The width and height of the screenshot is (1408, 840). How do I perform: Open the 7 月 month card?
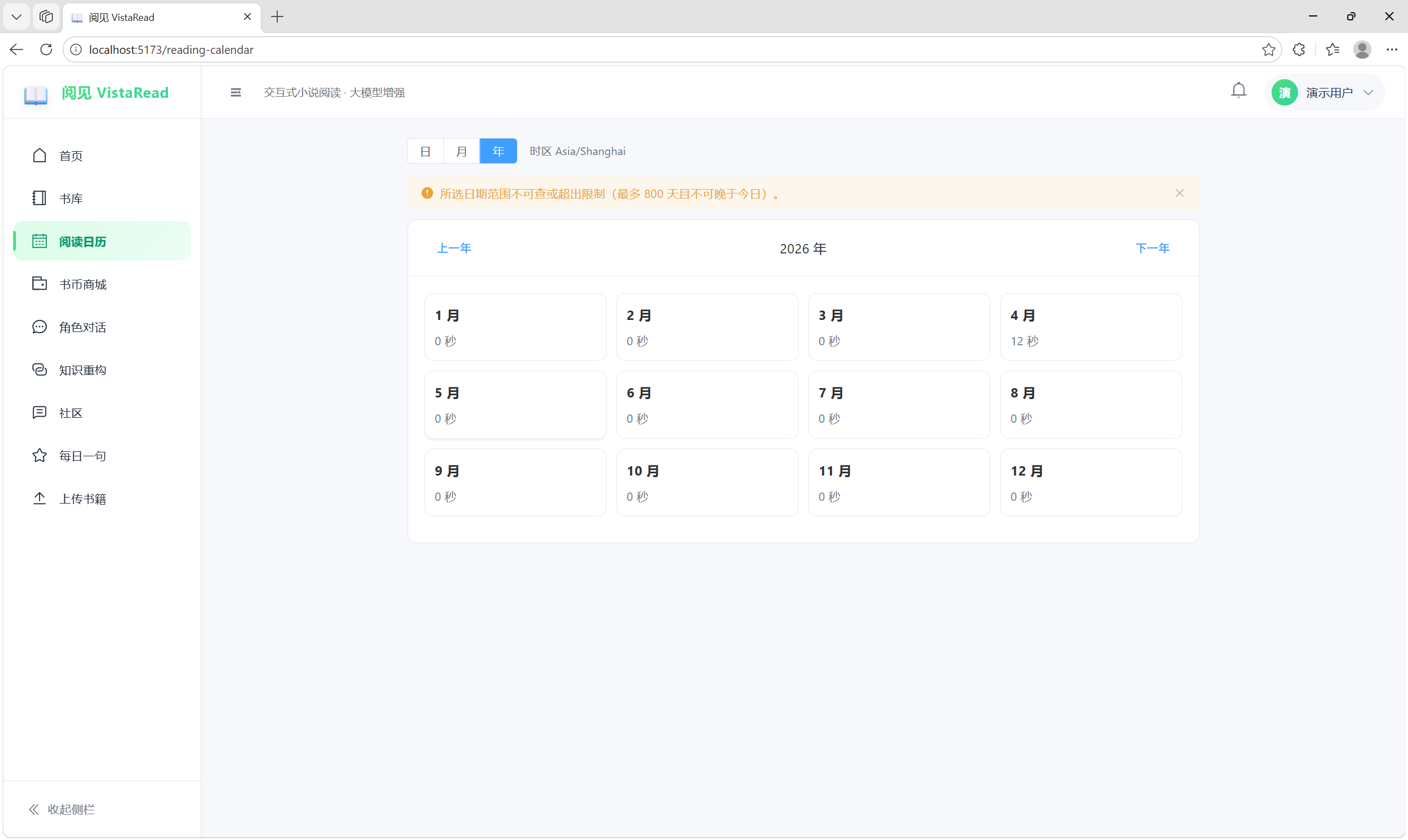[899, 404]
